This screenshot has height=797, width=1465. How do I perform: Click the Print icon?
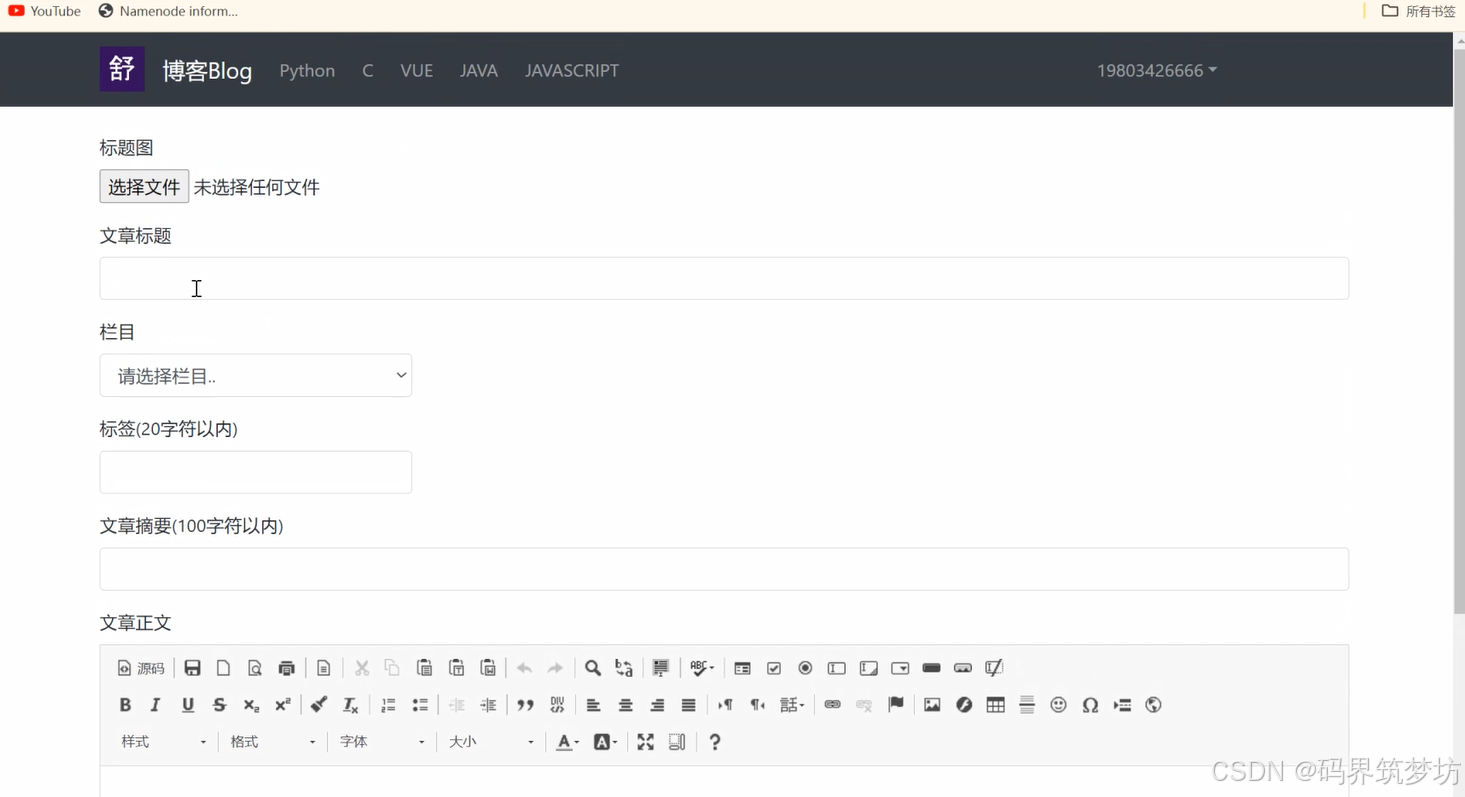pos(287,668)
